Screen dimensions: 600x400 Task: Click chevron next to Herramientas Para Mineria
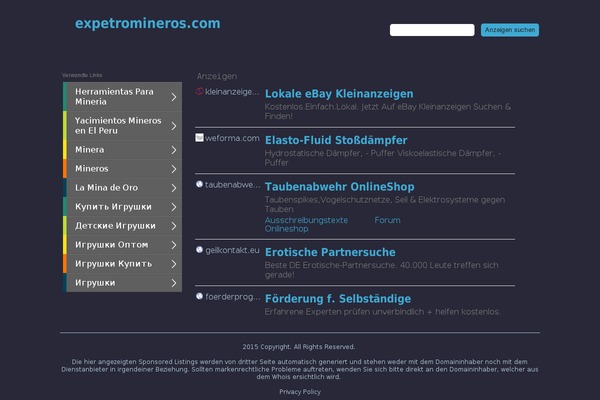point(174,97)
